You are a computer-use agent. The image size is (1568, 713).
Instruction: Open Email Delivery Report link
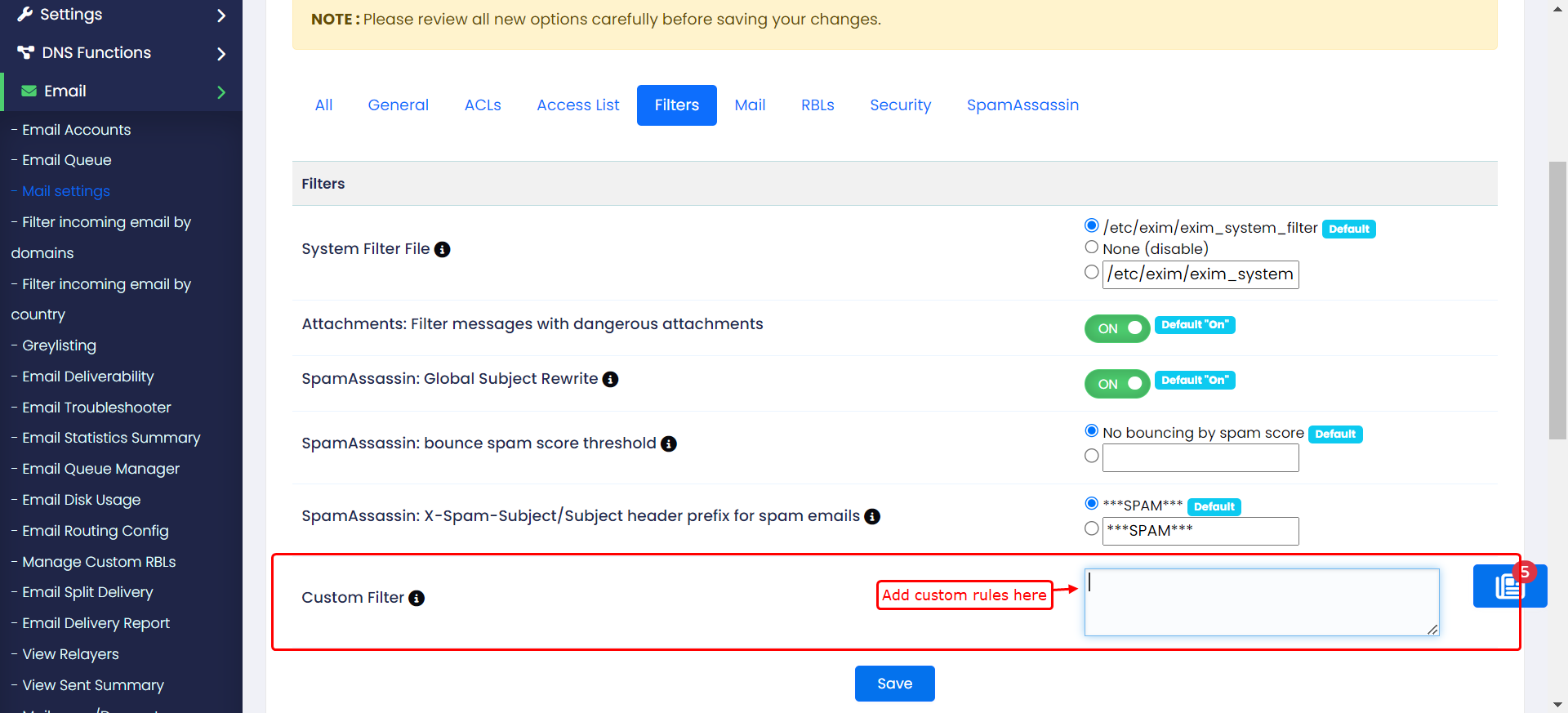tap(96, 623)
